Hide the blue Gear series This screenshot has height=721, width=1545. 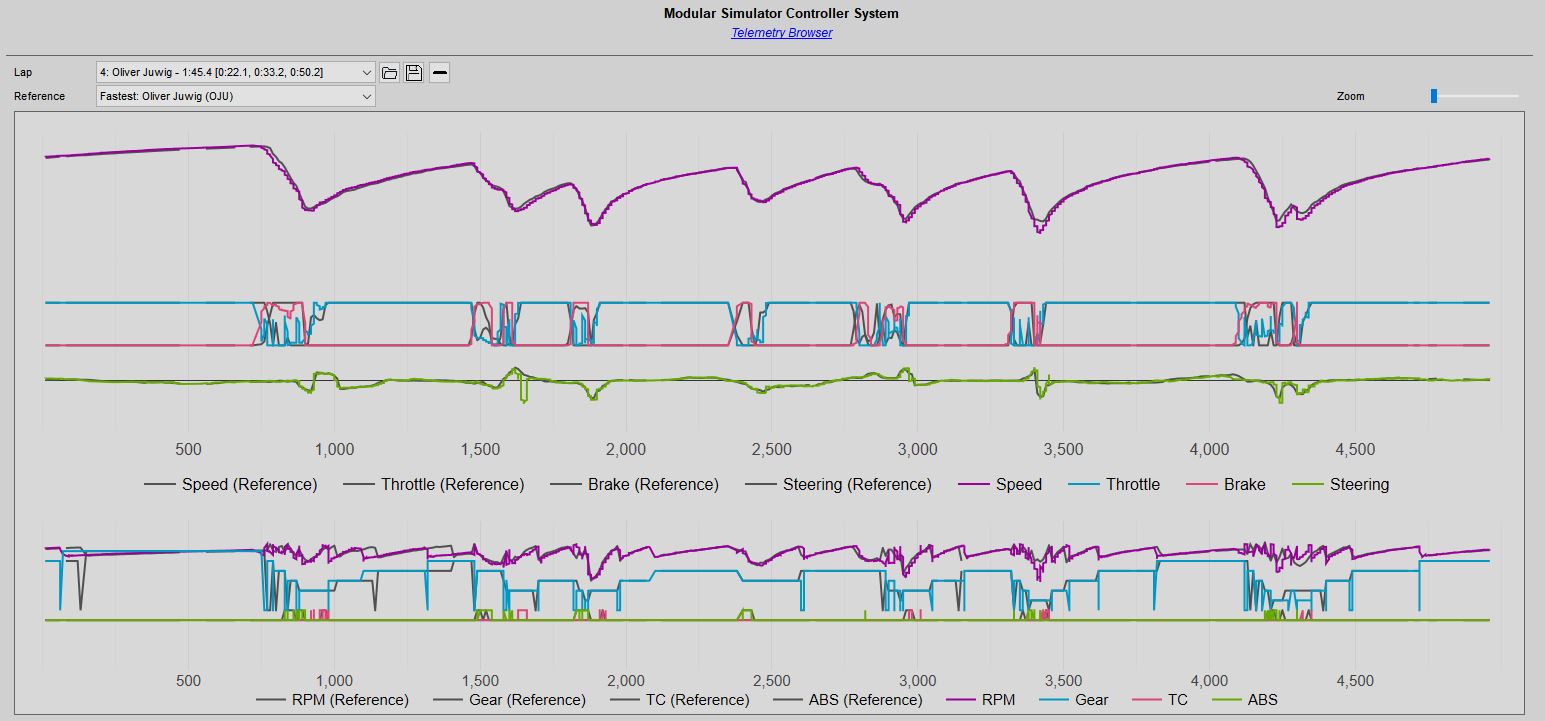coord(1073,700)
